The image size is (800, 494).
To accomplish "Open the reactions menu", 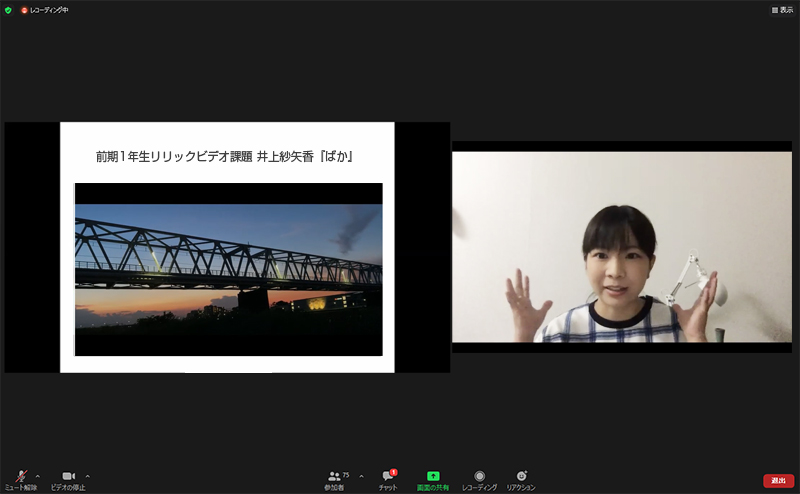I will click(x=520, y=477).
